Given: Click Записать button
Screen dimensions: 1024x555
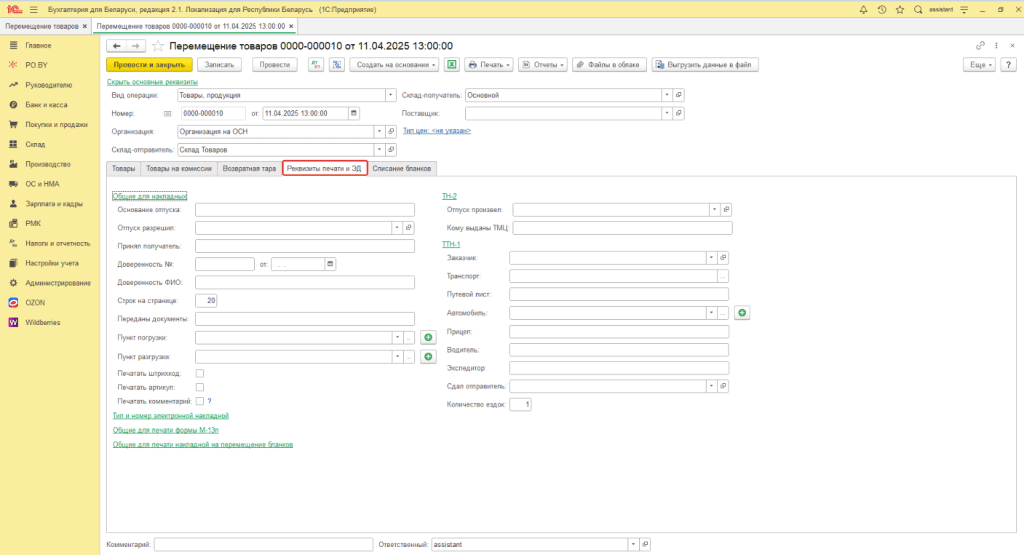Looking at the screenshot, I should [219, 65].
